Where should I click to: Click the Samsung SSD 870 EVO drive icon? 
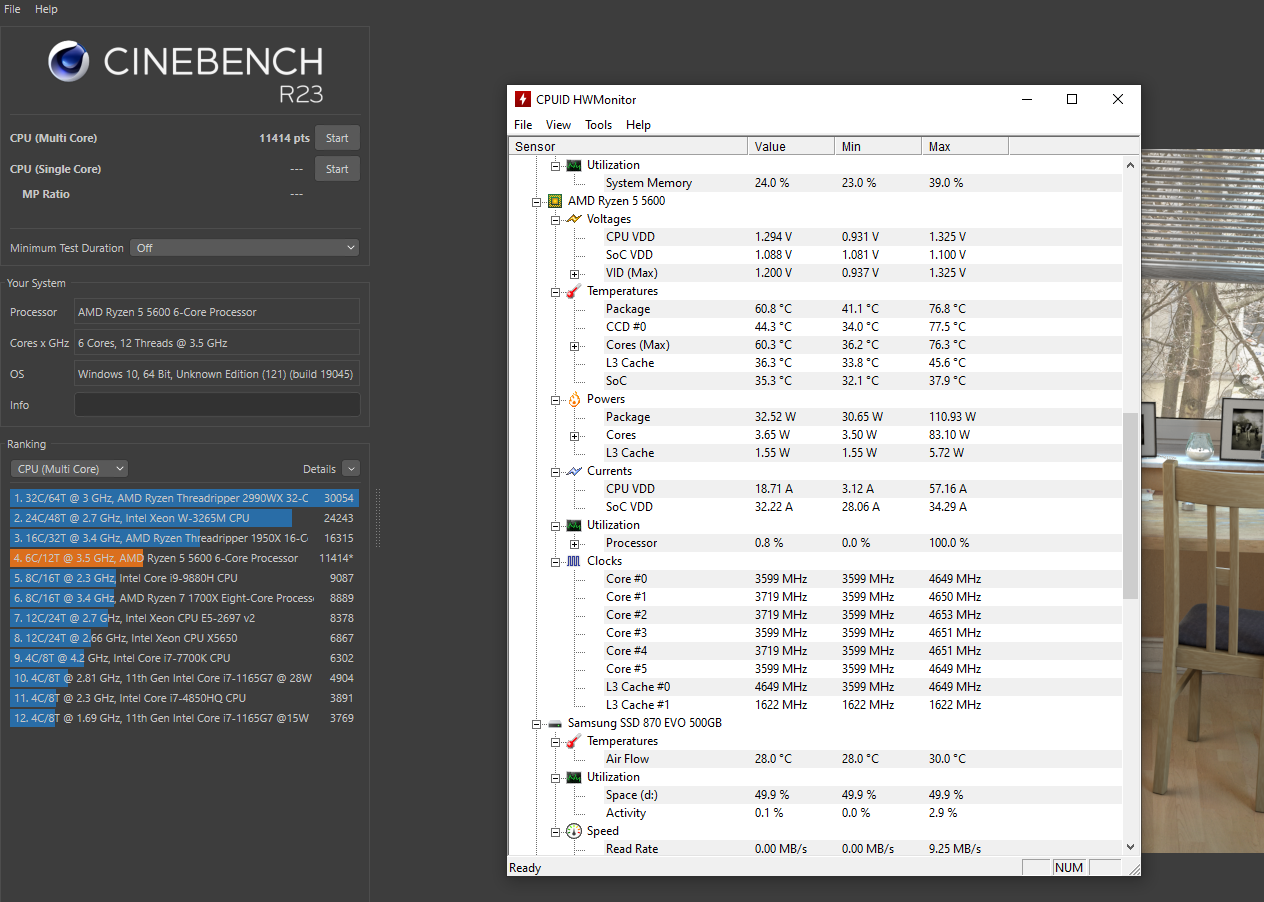coord(555,723)
